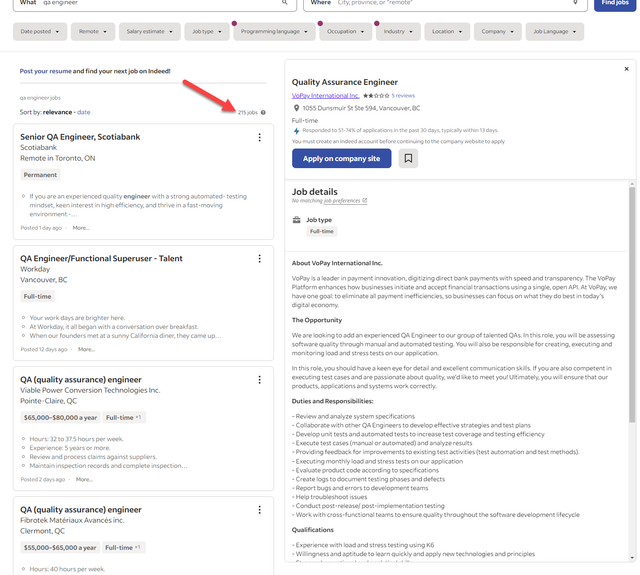Screen dimensions: 640x575
Task: Open the Job type filter dropdown
Action: coord(207,31)
